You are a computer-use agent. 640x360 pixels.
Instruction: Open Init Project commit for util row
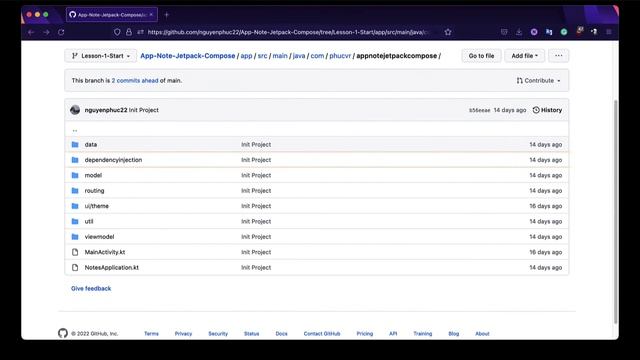256,221
